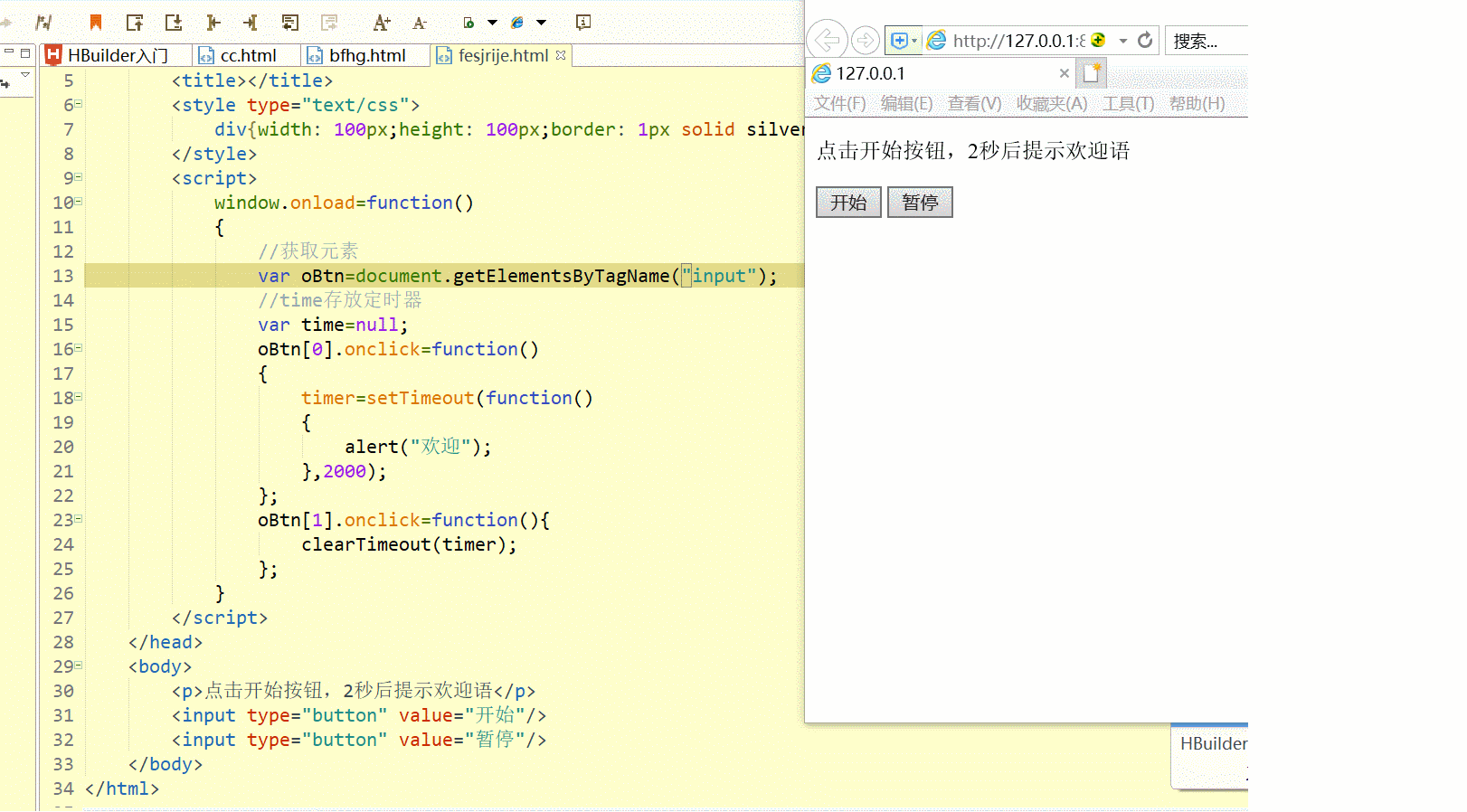Screen dimensions: 1467x812
Task: Click the browser back button
Action: click(x=827, y=40)
